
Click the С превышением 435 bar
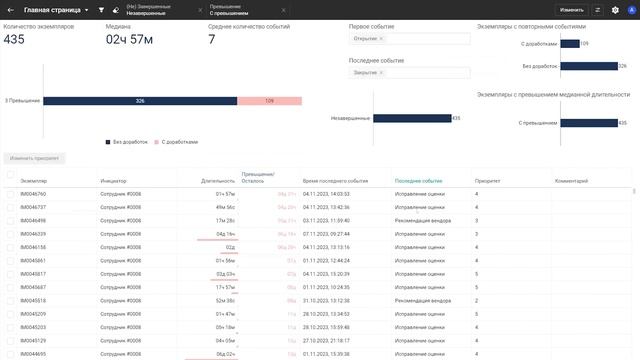[x=589, y=123]
